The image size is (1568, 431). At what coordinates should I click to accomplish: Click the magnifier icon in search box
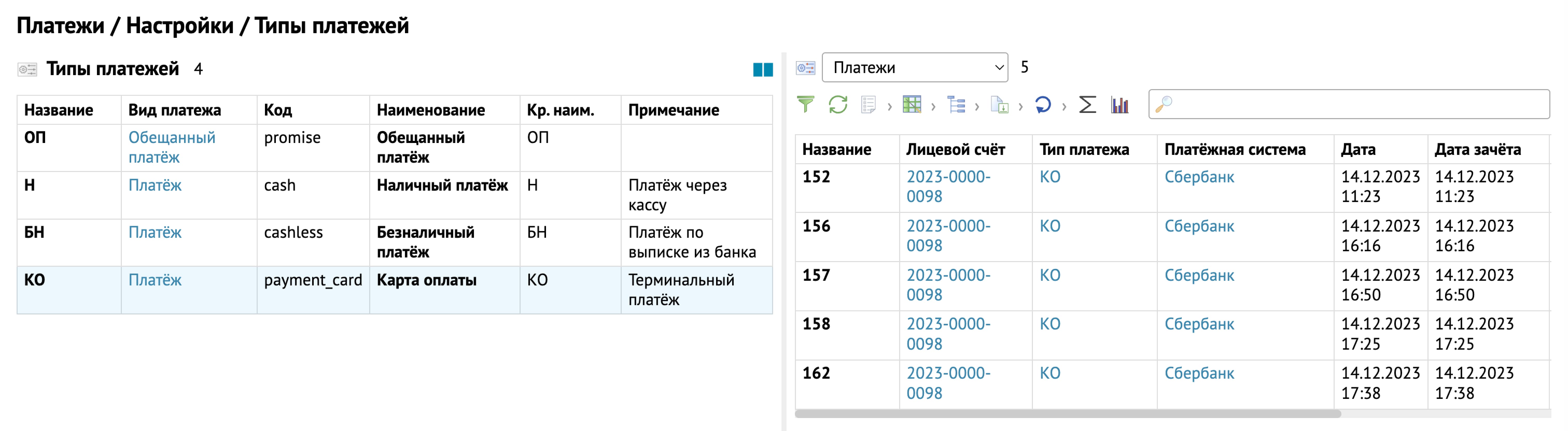pos(1164,104)
